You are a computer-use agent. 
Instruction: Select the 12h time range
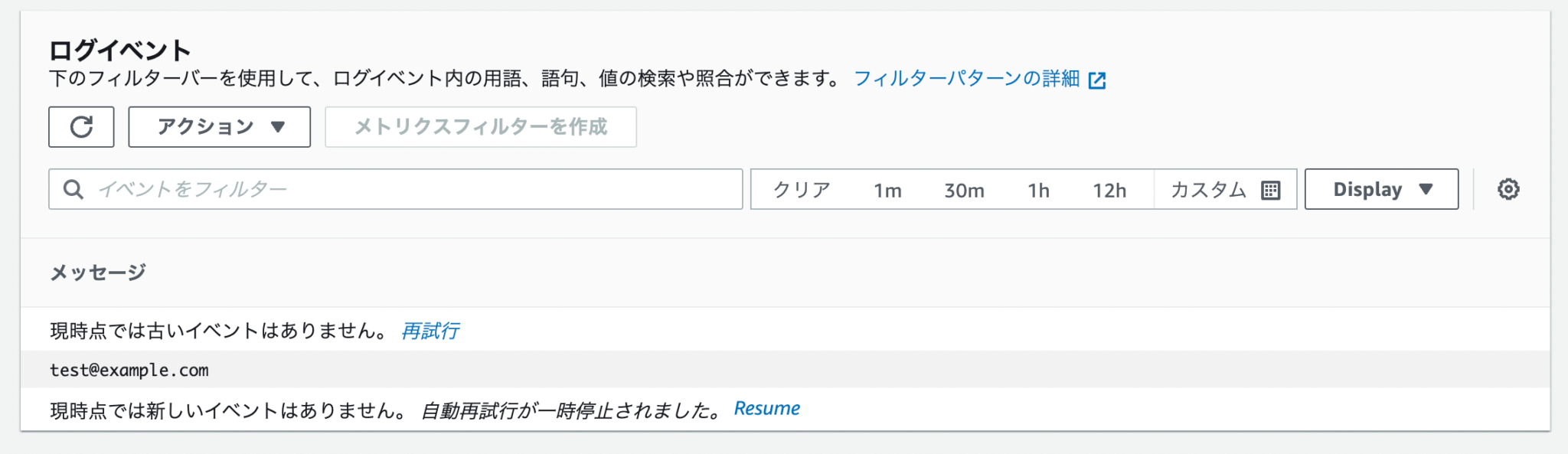(1112, 189)
